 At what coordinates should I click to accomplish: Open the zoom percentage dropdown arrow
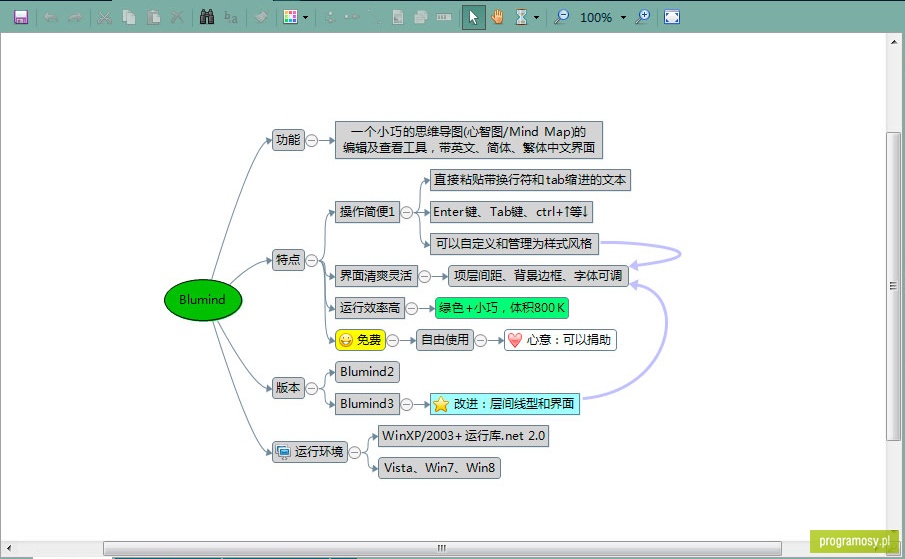pos(623,17)
